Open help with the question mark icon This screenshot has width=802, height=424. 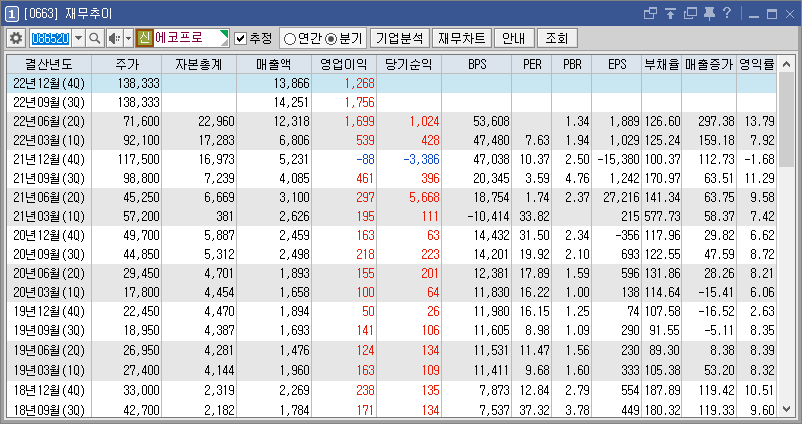[727, 14]
